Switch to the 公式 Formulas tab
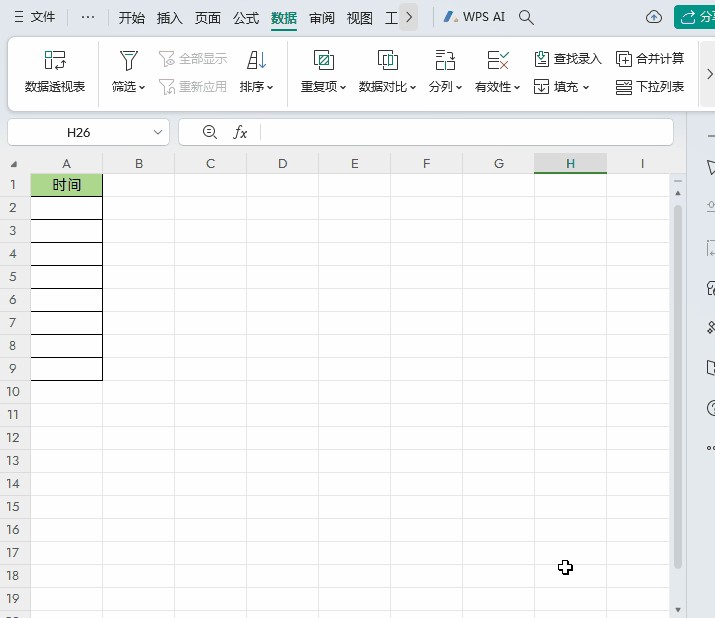715x618 pixels. click(x=246, y=18)
